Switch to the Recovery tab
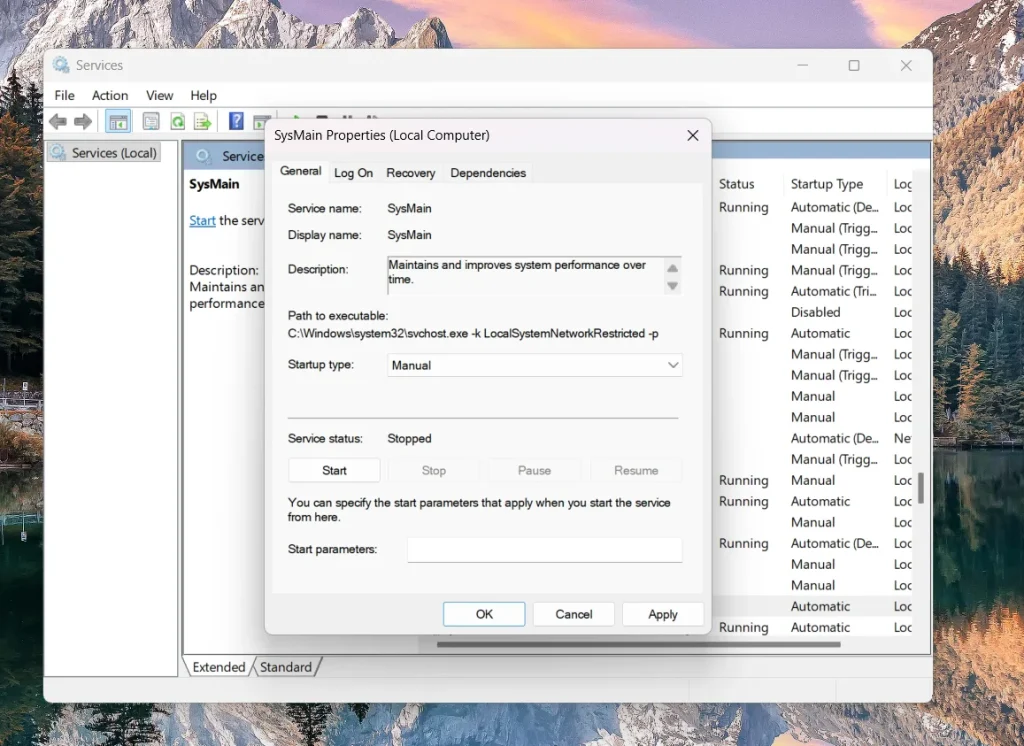1024x746 pixels. coord(411,173)
